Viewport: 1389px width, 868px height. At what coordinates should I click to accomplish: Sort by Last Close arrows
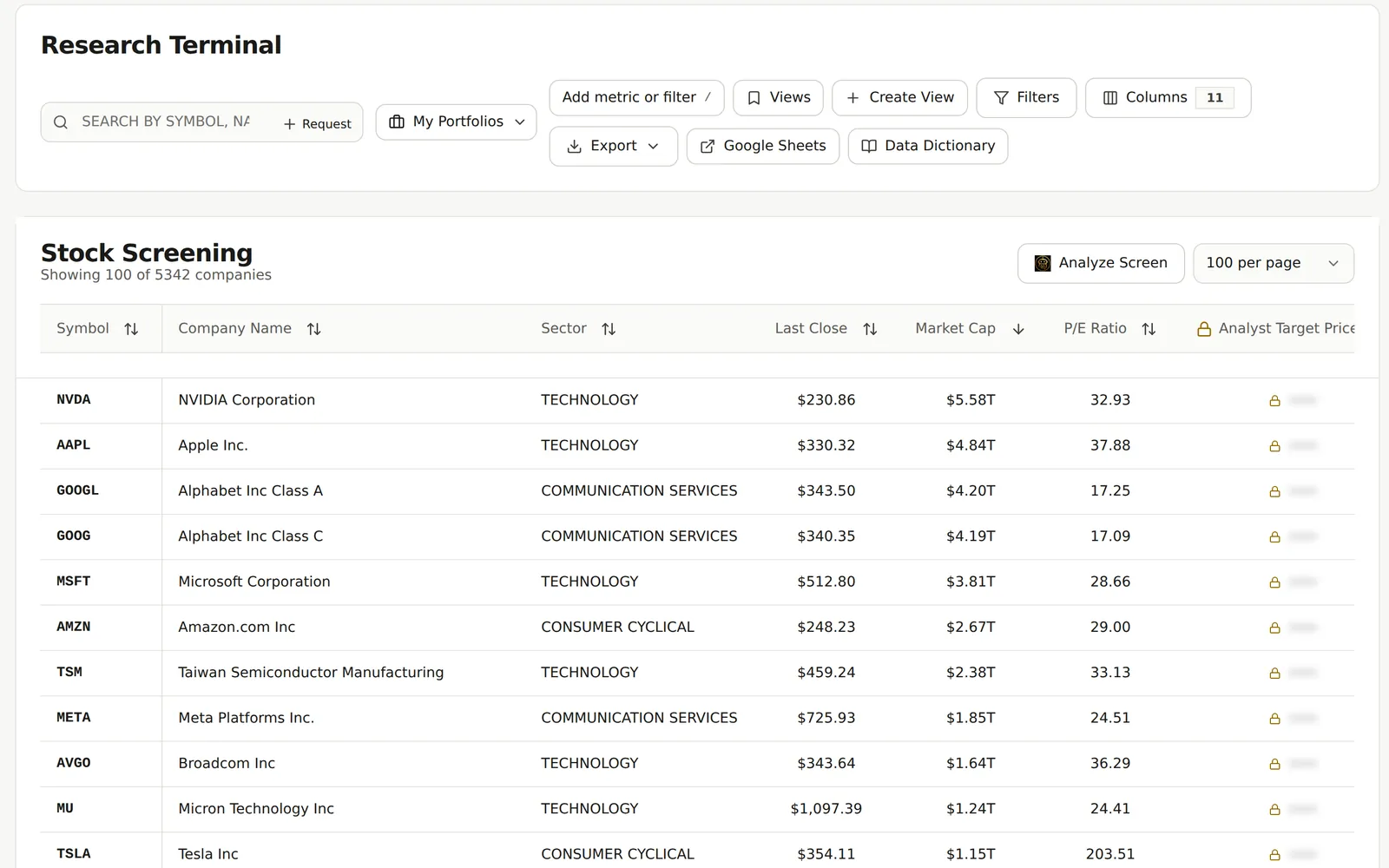tap(870, 329)
